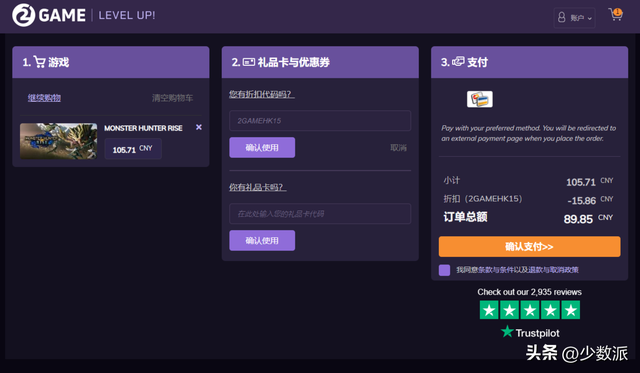640x373 pixels.
Task: Open the shopping cart icon in header
Action: click(x=616, y=14)
